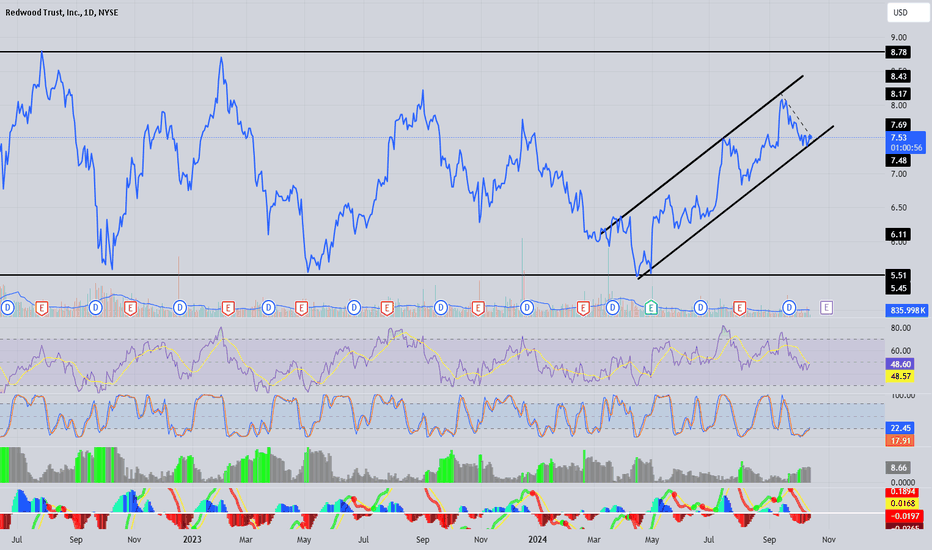Screen dimensions: 932x550
Task: Open the earnings marker for August 2024
Action: point(739,307)
